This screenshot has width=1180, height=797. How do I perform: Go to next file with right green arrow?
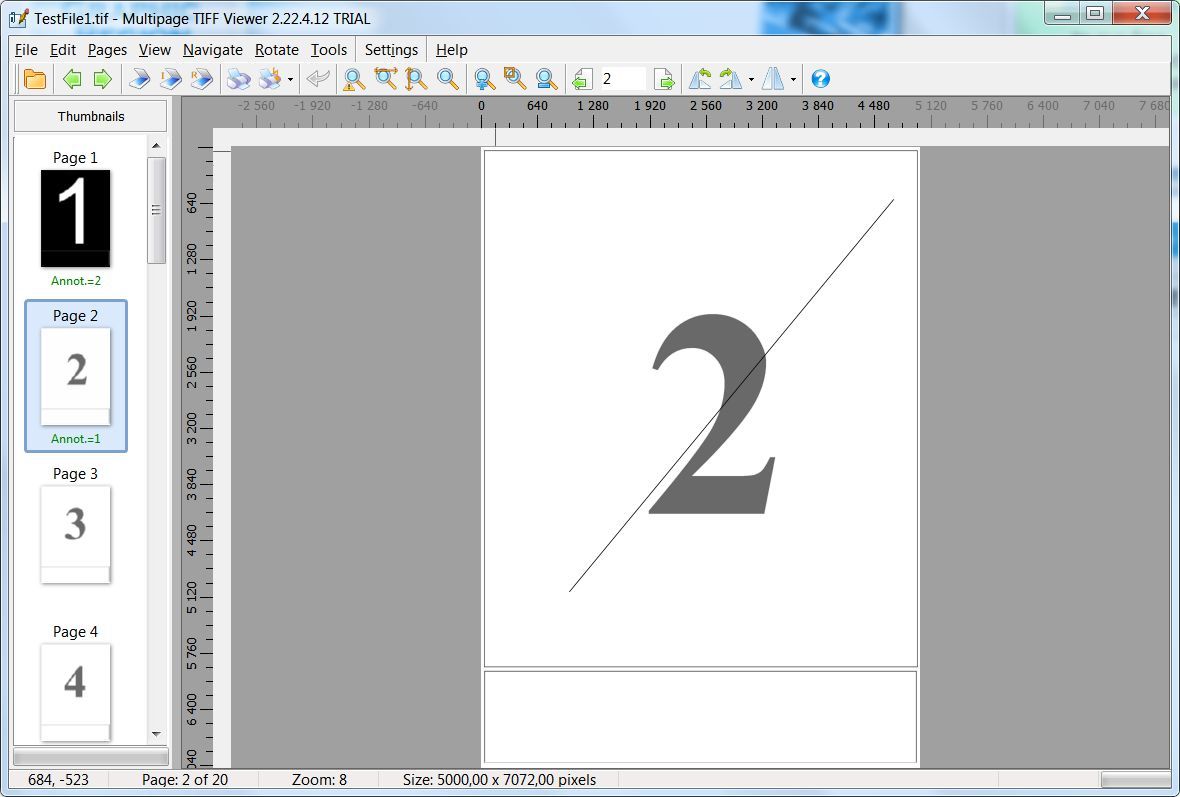102,79
